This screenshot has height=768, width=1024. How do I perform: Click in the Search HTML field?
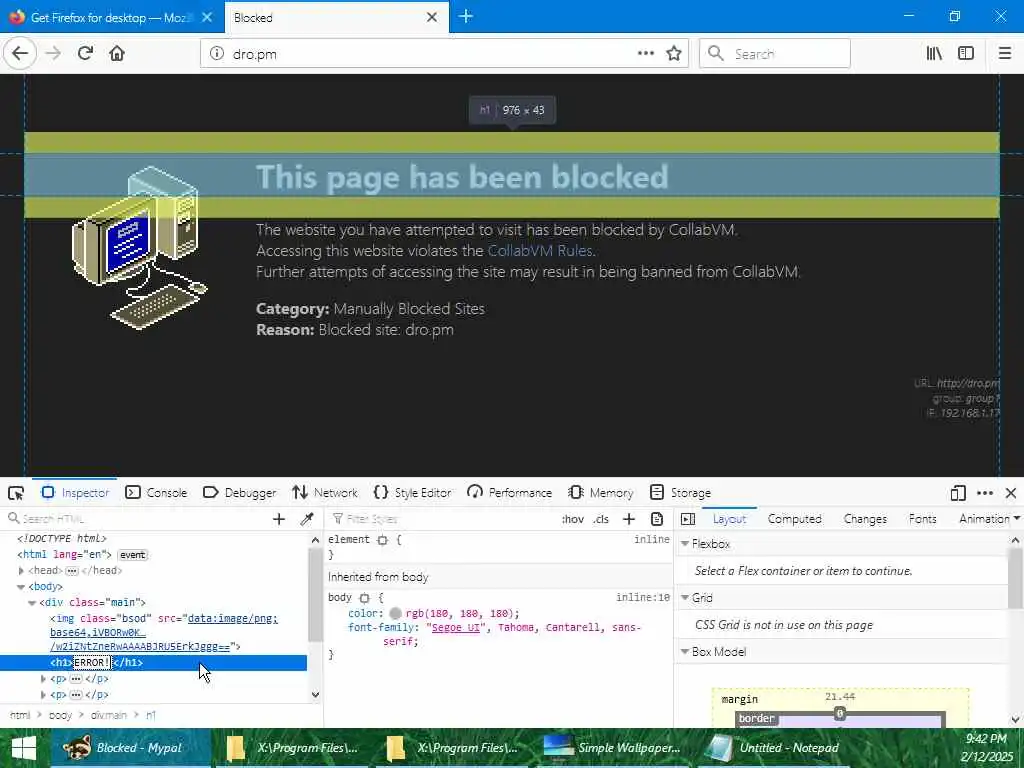tap(137, 519)
